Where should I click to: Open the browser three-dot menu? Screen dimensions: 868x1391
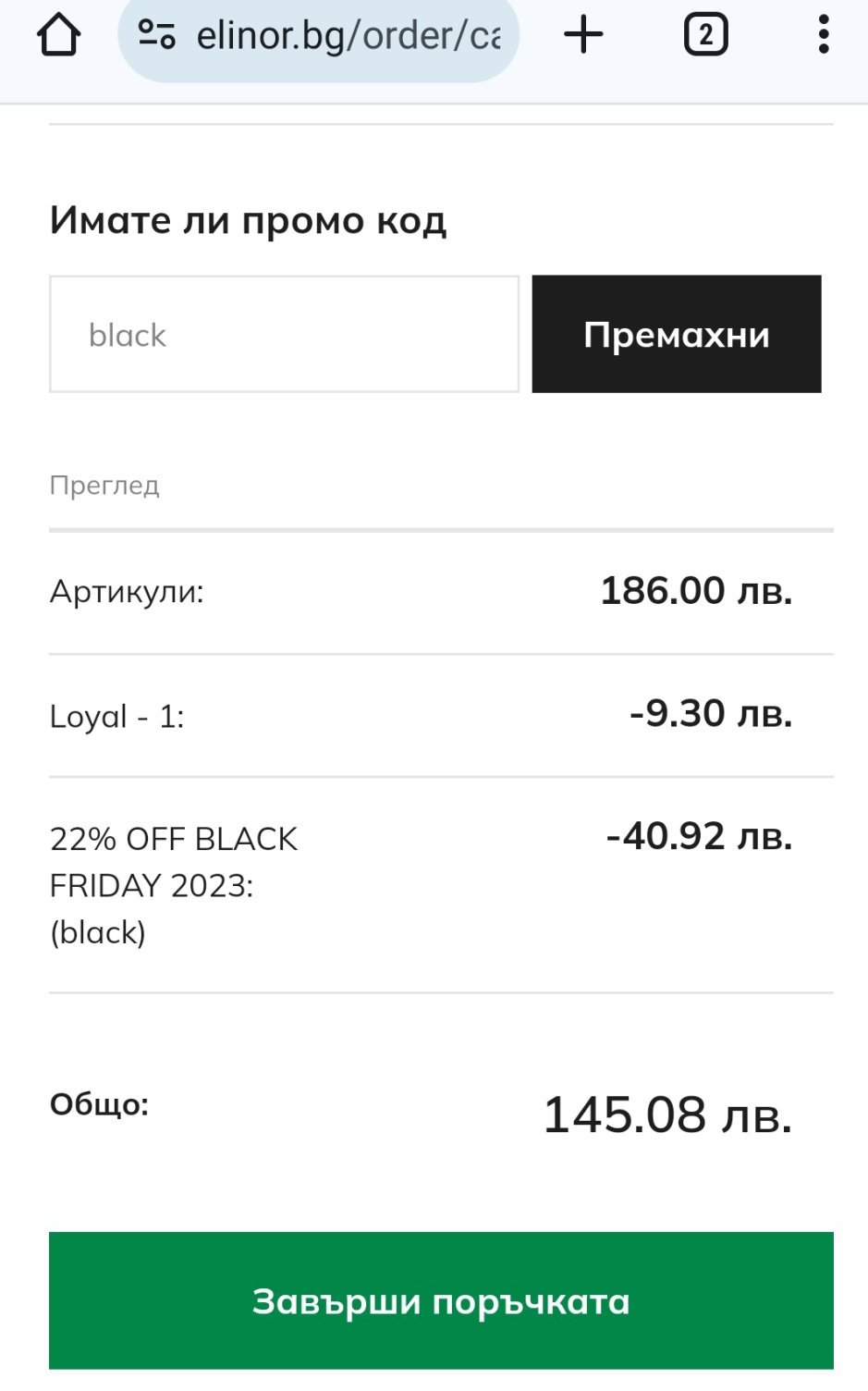[823, 35]
